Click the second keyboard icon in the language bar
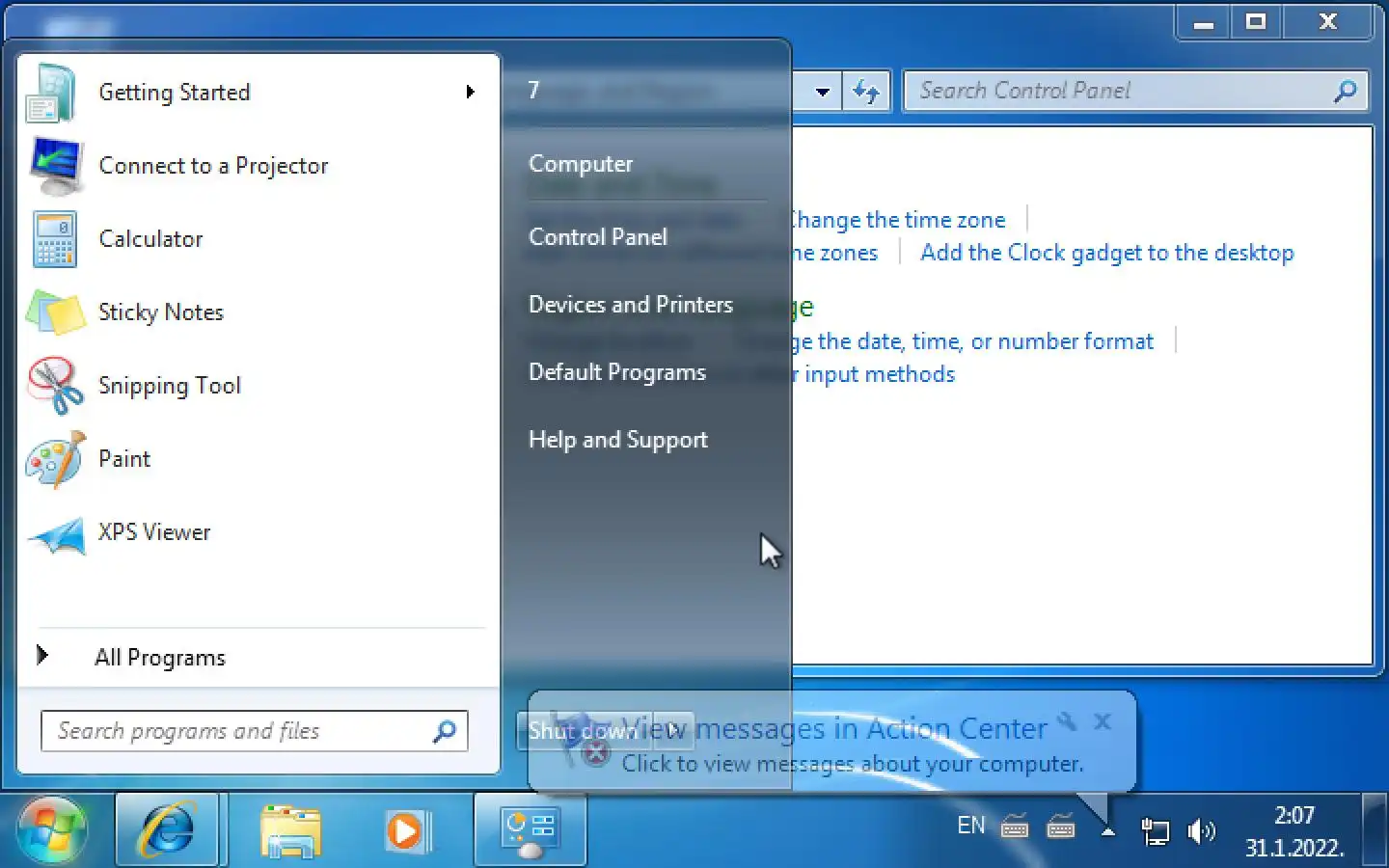Viewport: 1389px width, 868px height. point(1061,827)
